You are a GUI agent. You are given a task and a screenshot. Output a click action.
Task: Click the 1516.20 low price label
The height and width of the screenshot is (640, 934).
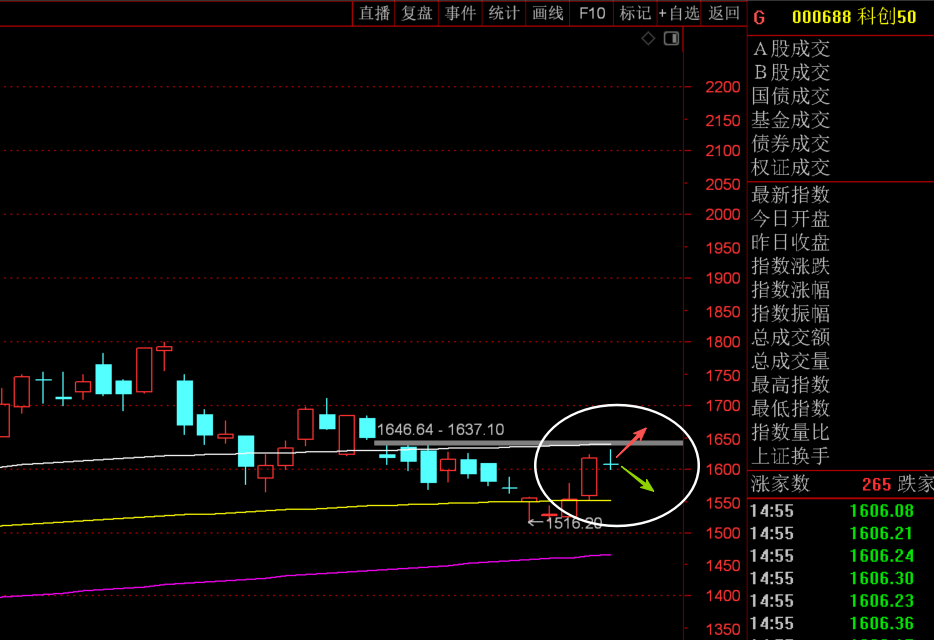574,523
